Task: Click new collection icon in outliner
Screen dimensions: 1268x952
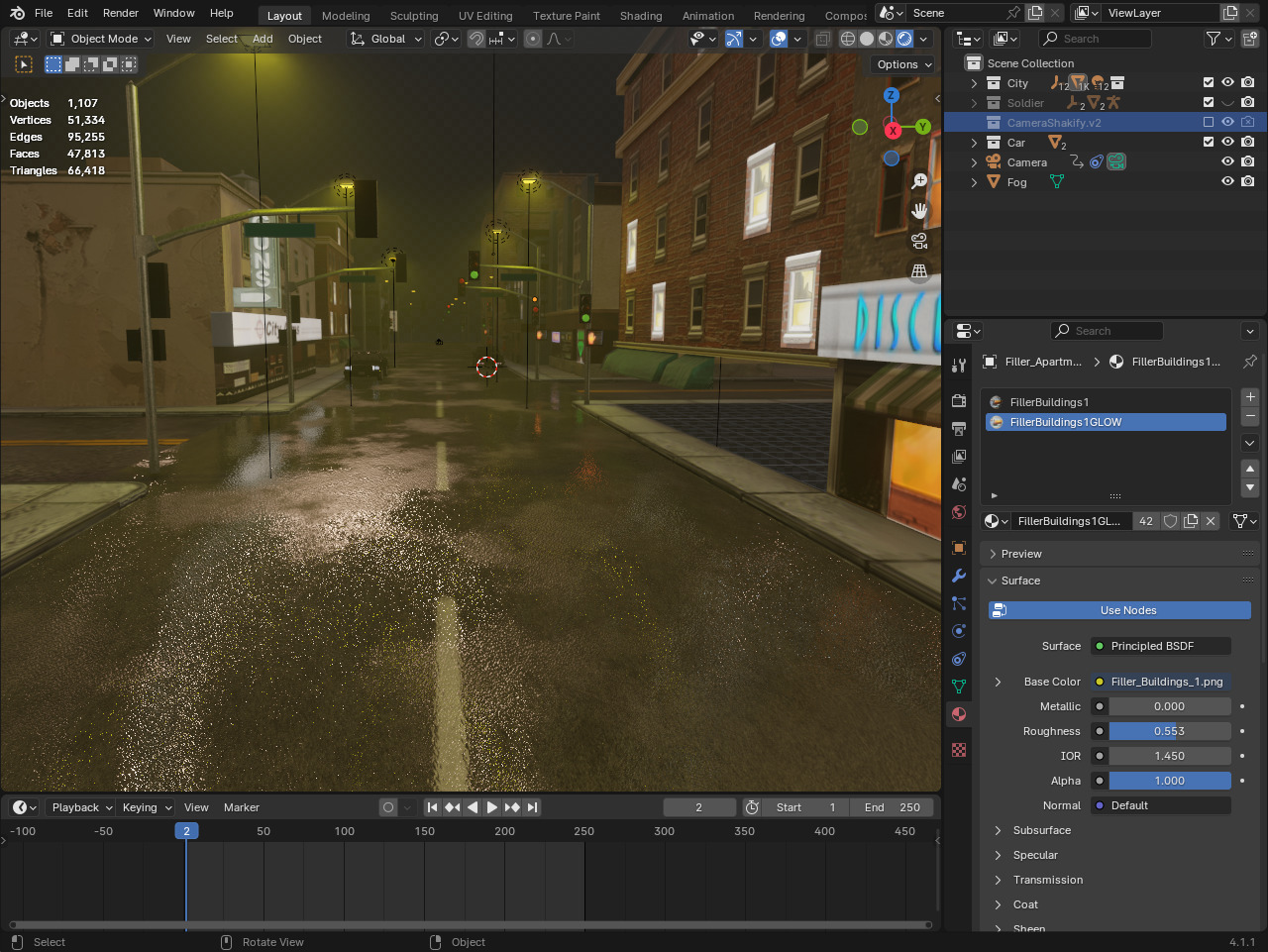Action: tap(1250, 39)
